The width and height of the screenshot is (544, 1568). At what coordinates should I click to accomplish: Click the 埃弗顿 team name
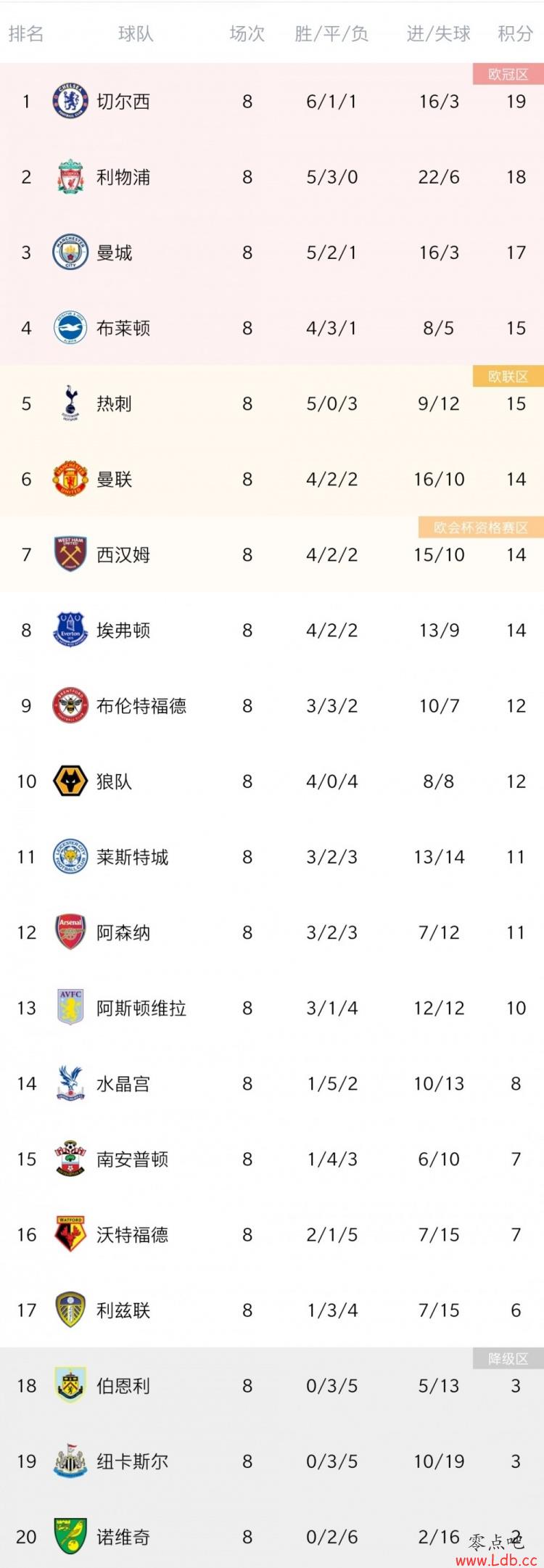[123, 631]
